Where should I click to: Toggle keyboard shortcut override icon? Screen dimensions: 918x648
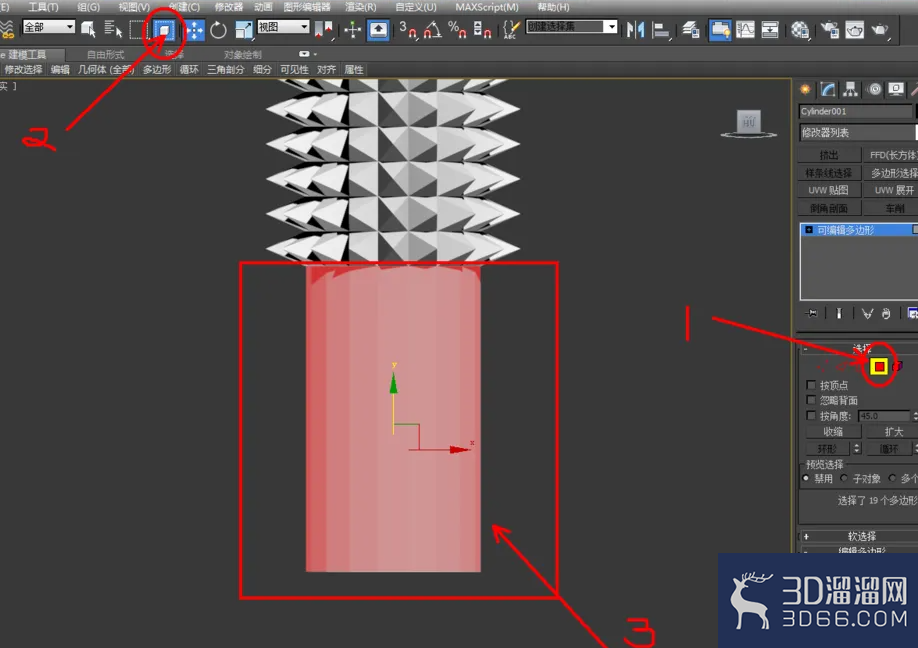tap(378, 29)
